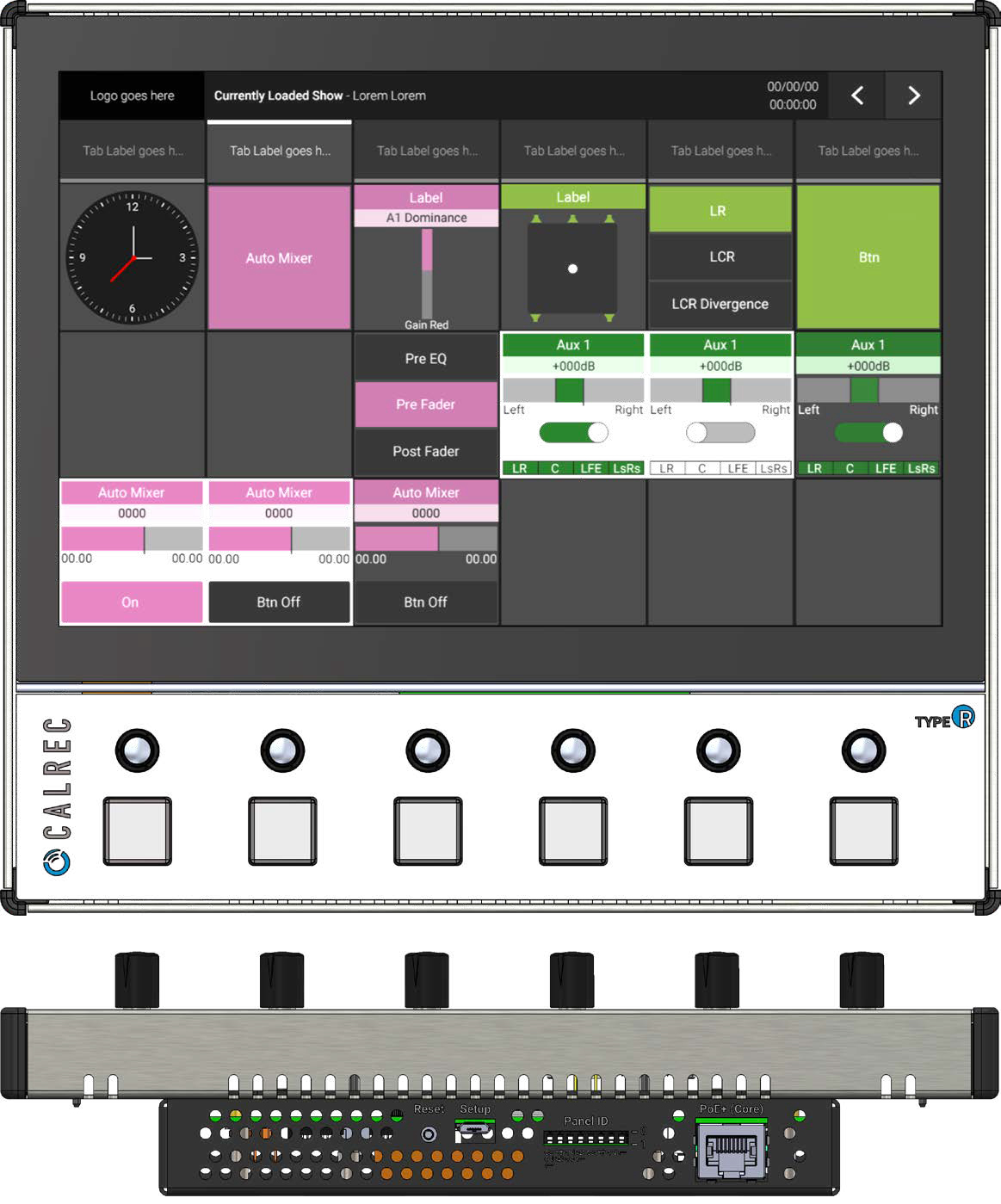Screen dimensions: 1001x1204
Task: Select LCR Divergence
Action: [x=720, y=304]
